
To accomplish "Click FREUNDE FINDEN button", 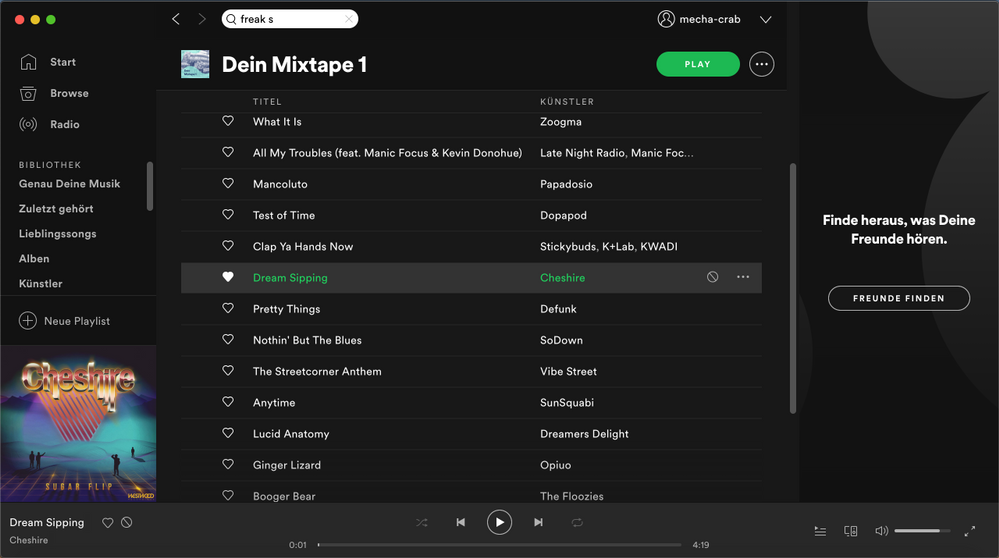I will click(898, 298).
